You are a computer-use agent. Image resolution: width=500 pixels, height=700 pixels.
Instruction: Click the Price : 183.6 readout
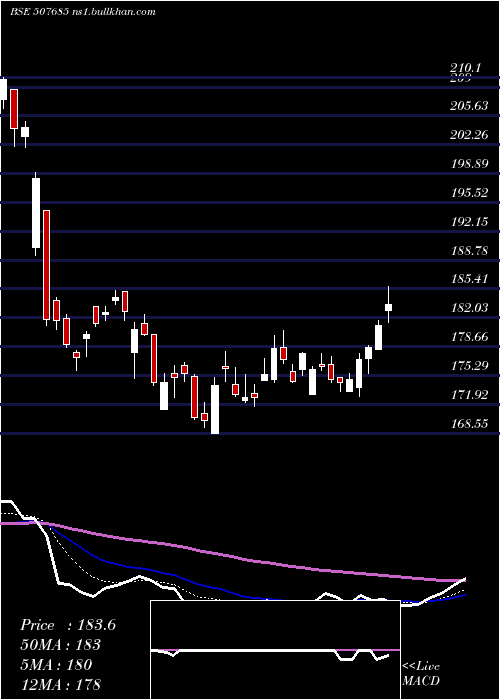point(68,625)
